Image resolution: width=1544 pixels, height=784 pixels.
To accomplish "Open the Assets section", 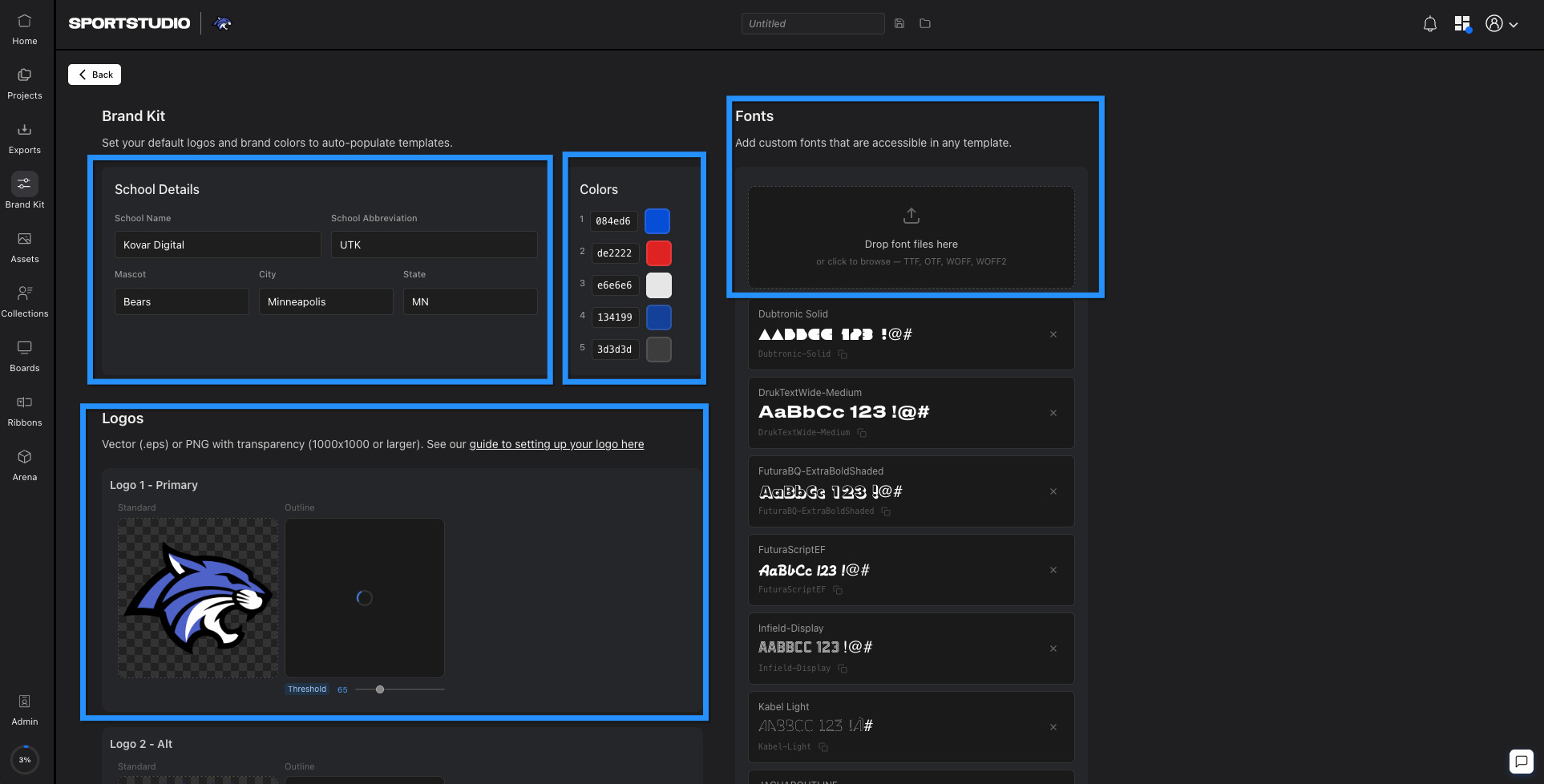I will (24, 248).
